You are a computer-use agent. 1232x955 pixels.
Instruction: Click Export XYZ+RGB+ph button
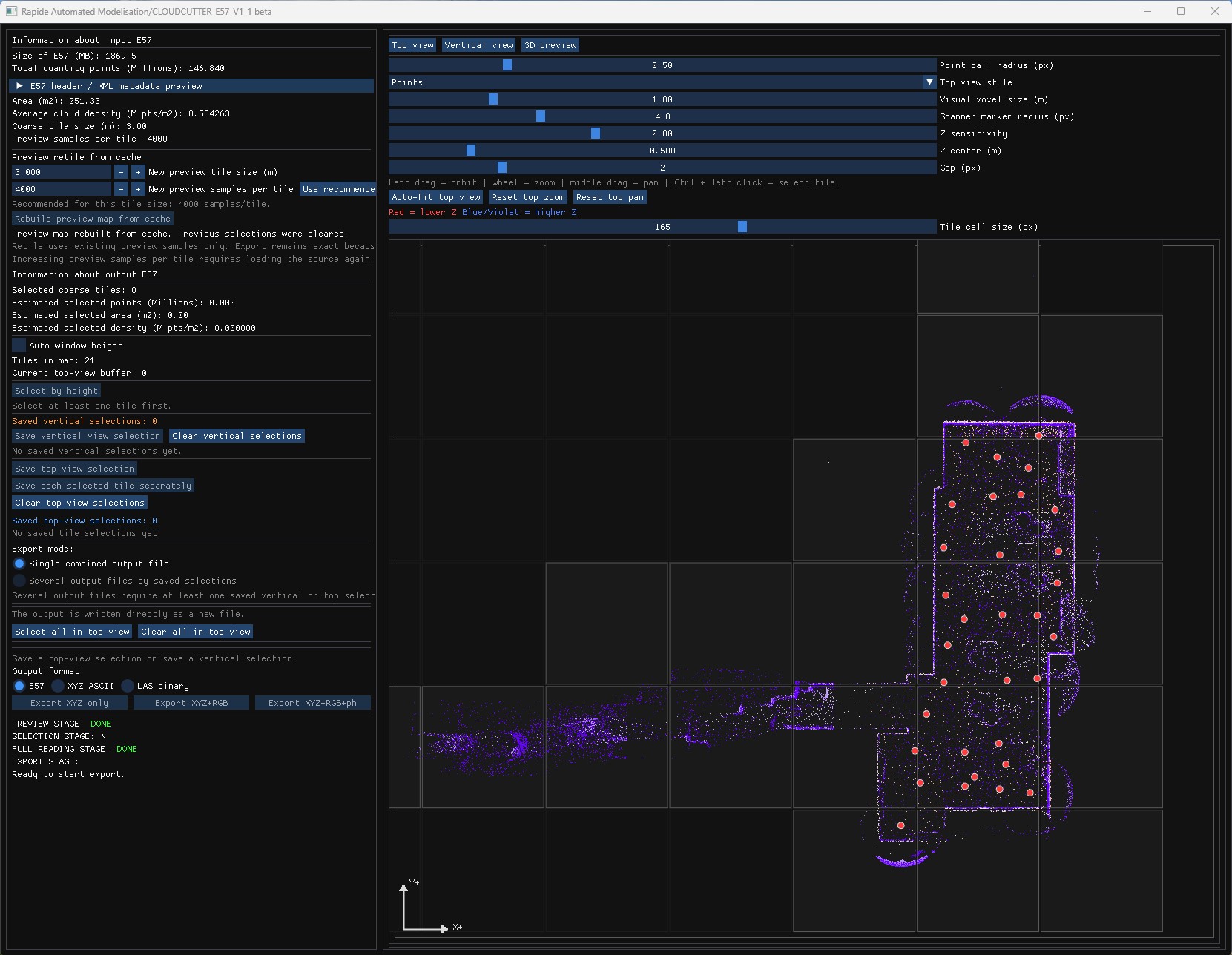(x=312, y=703)
